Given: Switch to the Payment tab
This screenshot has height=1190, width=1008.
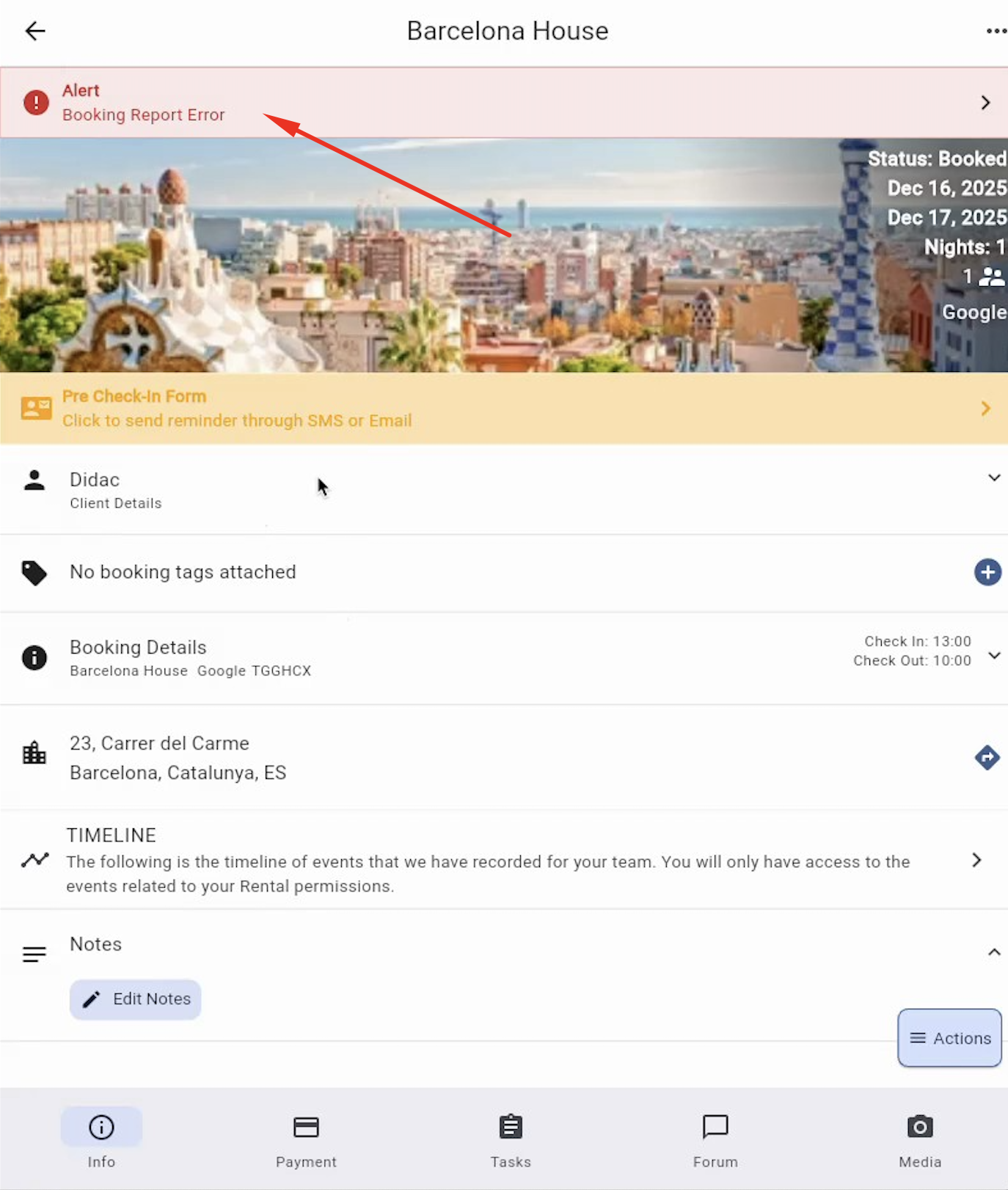Looking at the screenshot, I should 306,1138.
